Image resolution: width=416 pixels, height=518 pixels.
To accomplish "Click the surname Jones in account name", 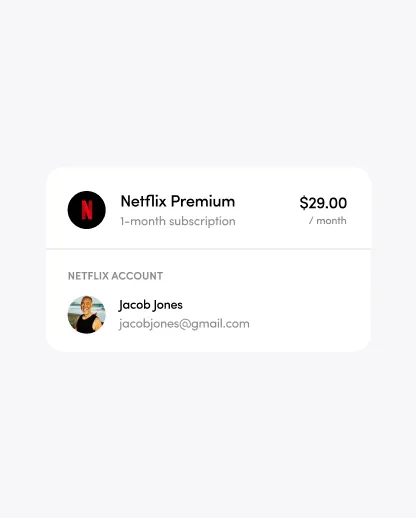I will tap(168, 305).
